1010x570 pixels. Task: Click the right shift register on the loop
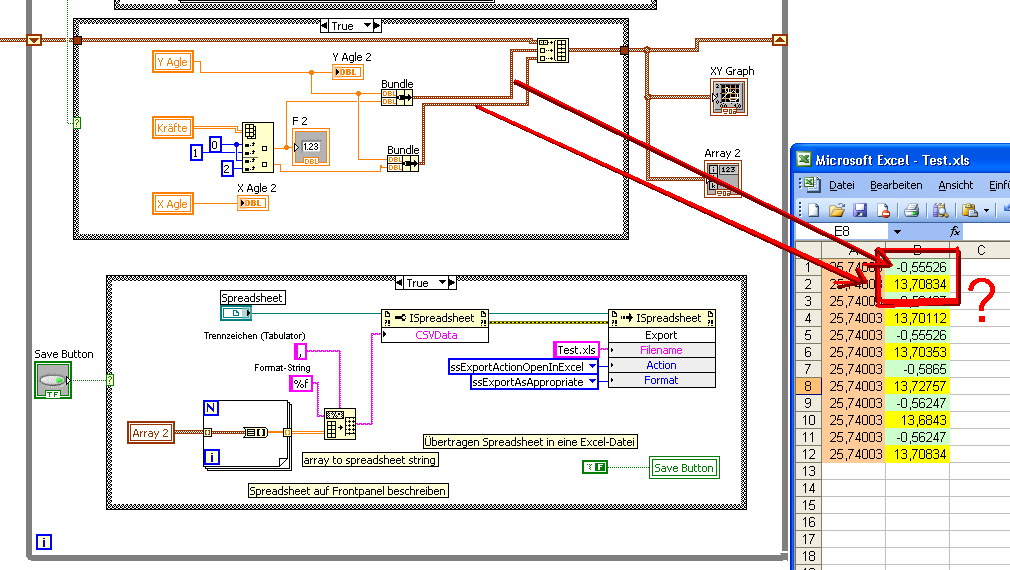click(x=779, y=40)
